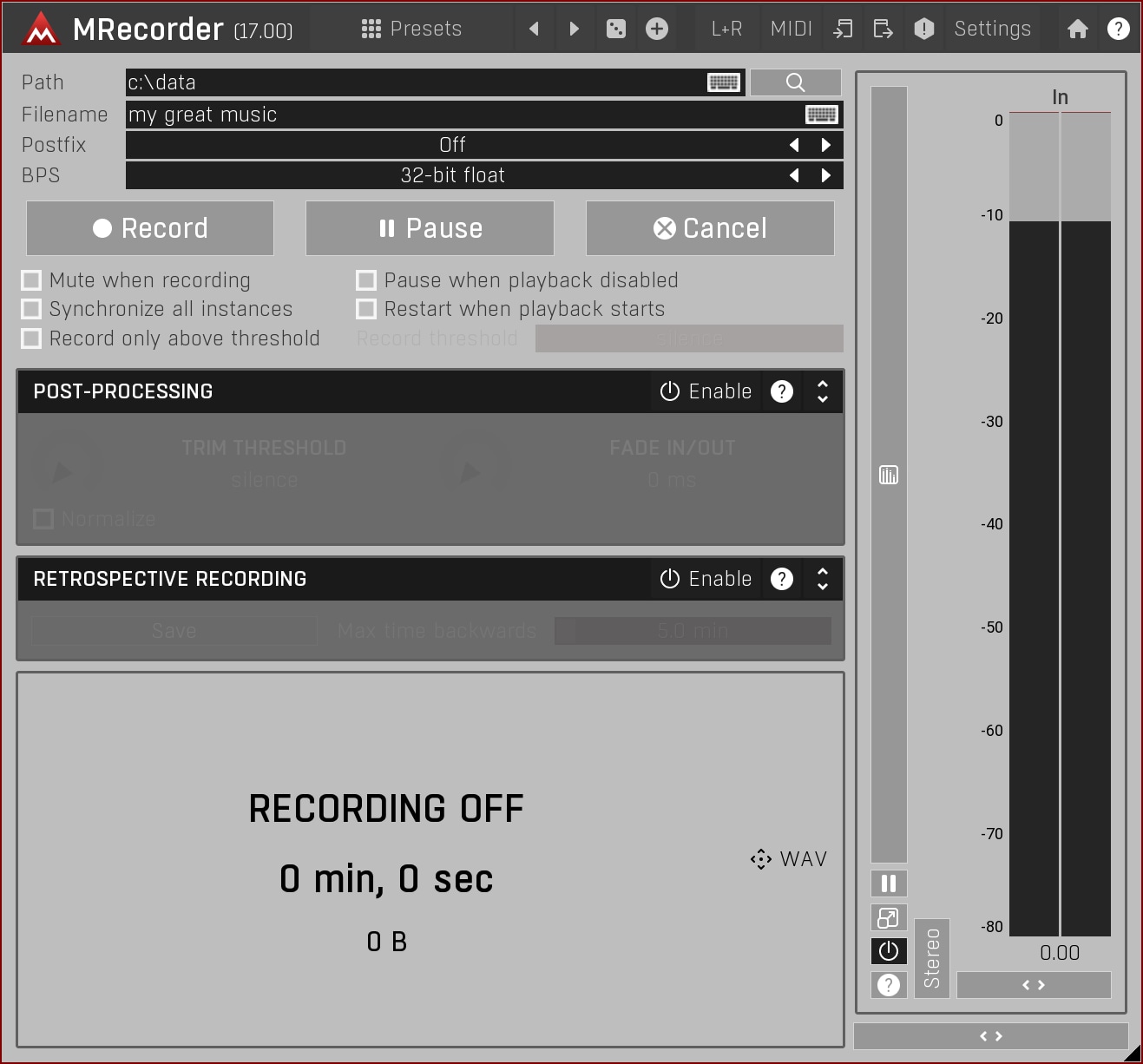Open the Settings menu
The height and width of the screenshot is (1064, 1143).
pos(992,29)
